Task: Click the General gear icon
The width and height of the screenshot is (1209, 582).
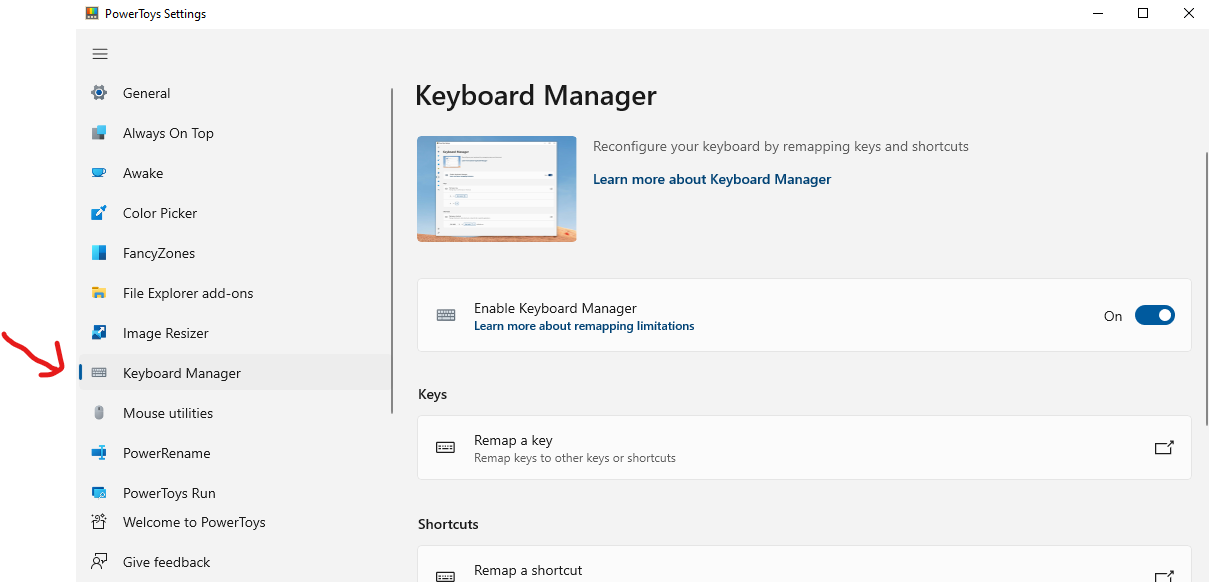Action: click(x=99, y=93)
